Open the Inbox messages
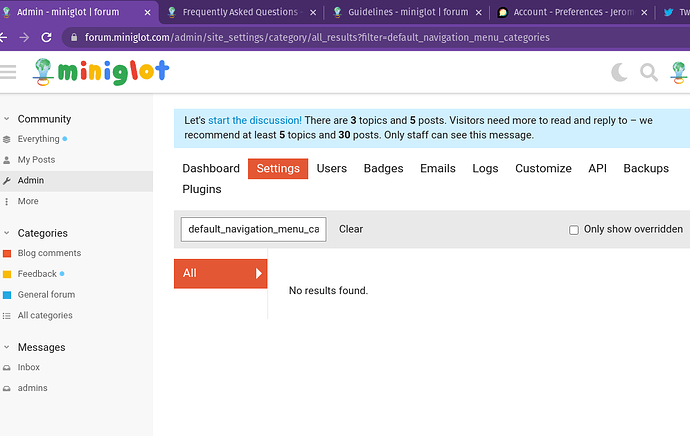 [29, 367]
